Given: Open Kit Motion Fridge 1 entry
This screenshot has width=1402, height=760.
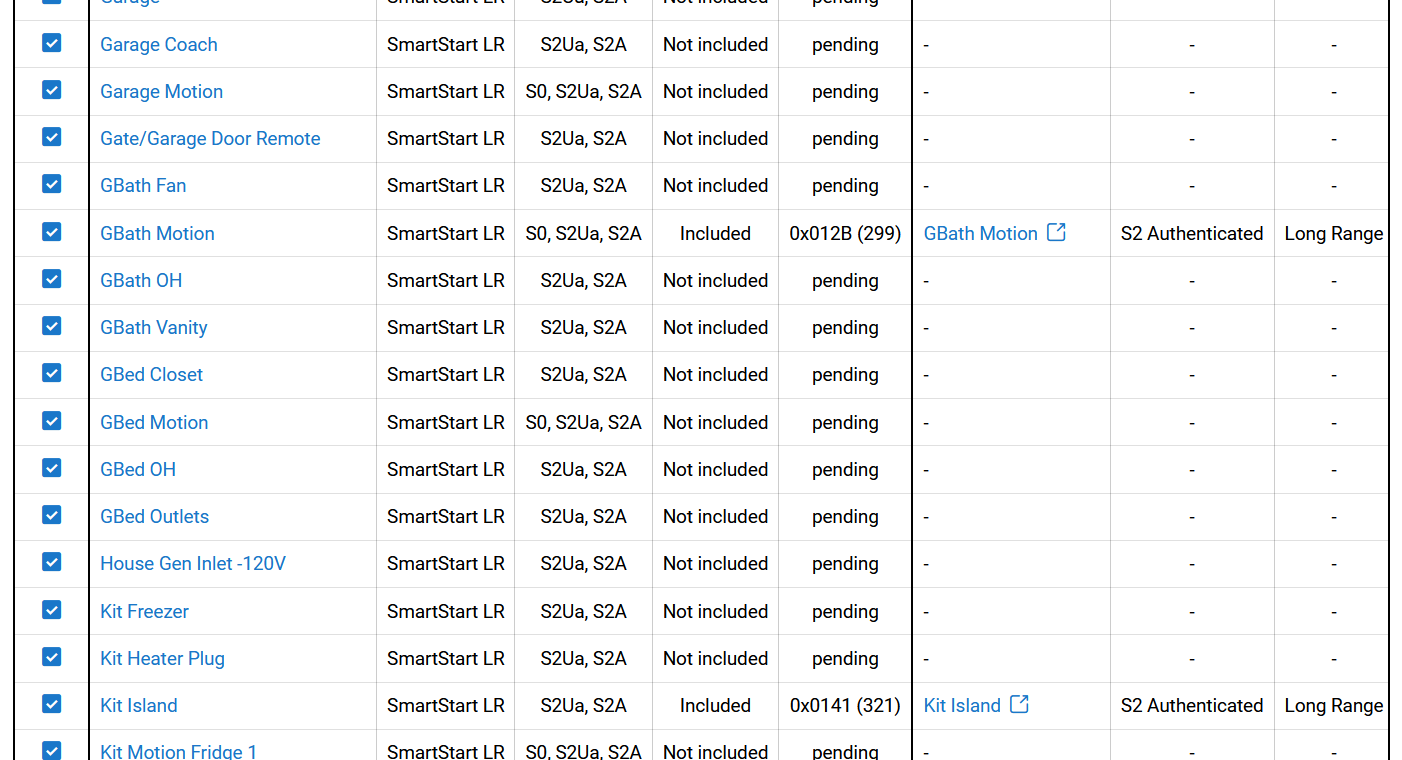Looking at the screenshot, I should click(x=178, y=751).
